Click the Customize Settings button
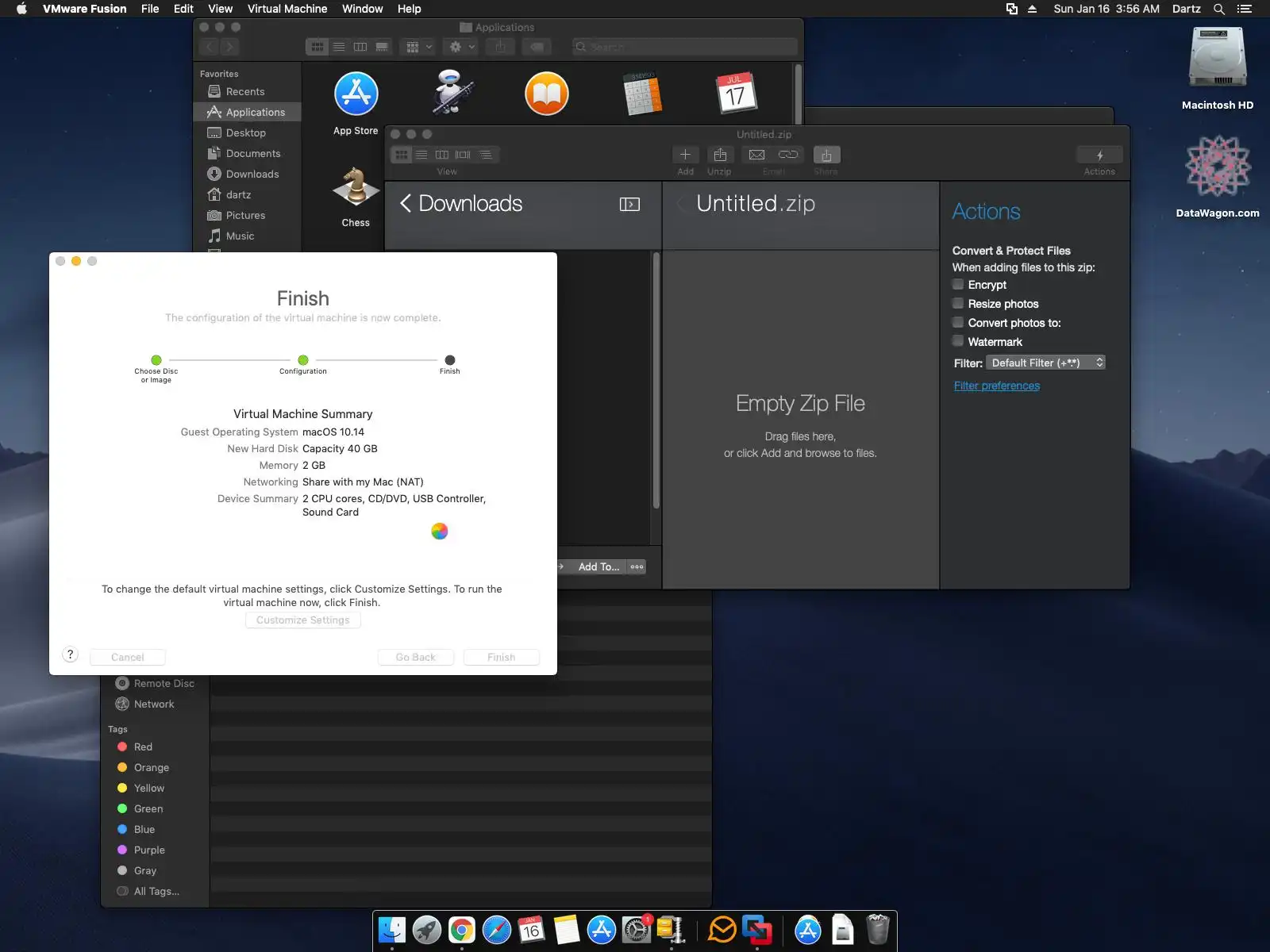 [x=303, y=620]
